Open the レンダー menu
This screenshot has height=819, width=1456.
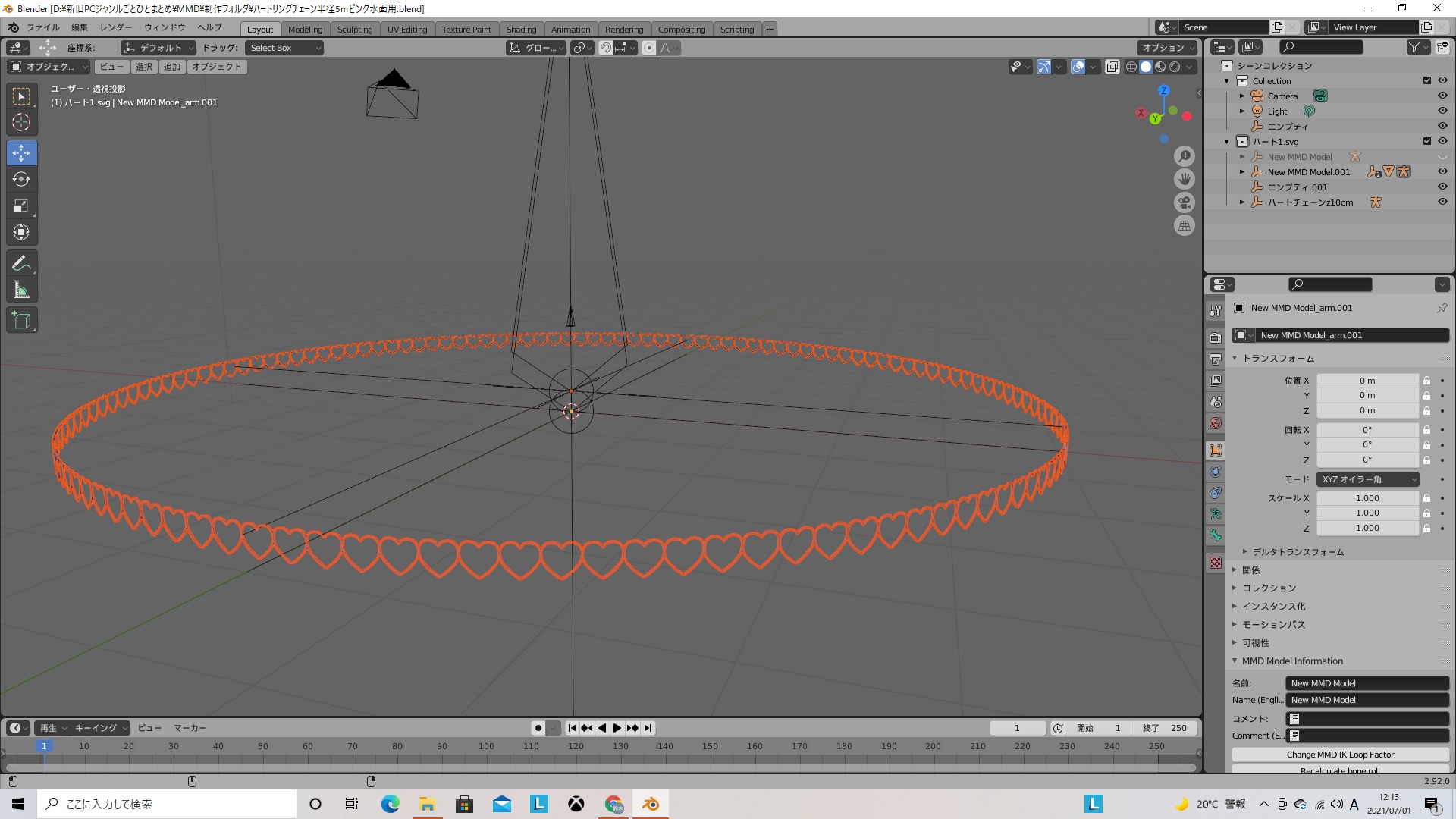pyautogui.click(x=115, y=27)
